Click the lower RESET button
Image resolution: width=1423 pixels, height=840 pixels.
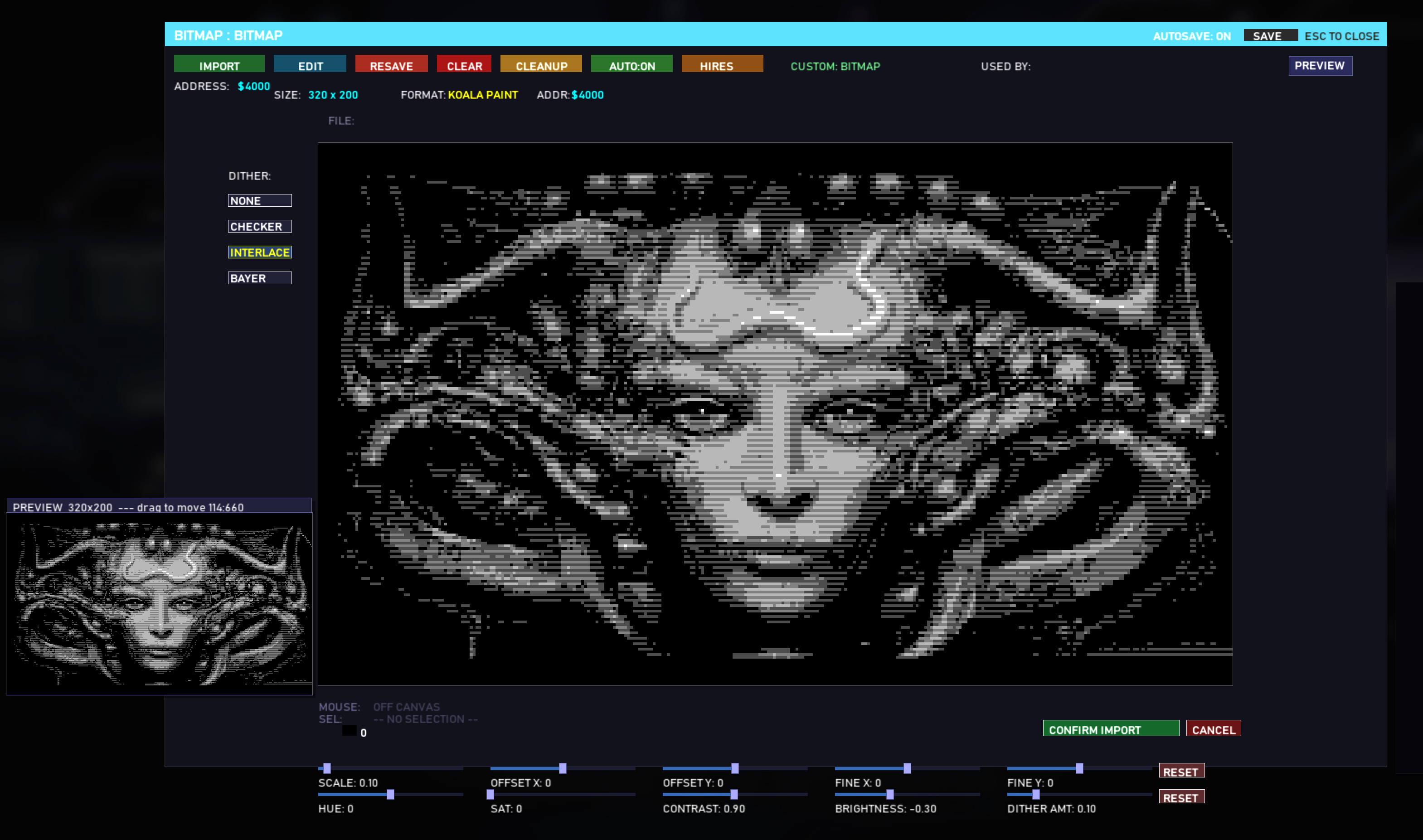point(1181,797)
